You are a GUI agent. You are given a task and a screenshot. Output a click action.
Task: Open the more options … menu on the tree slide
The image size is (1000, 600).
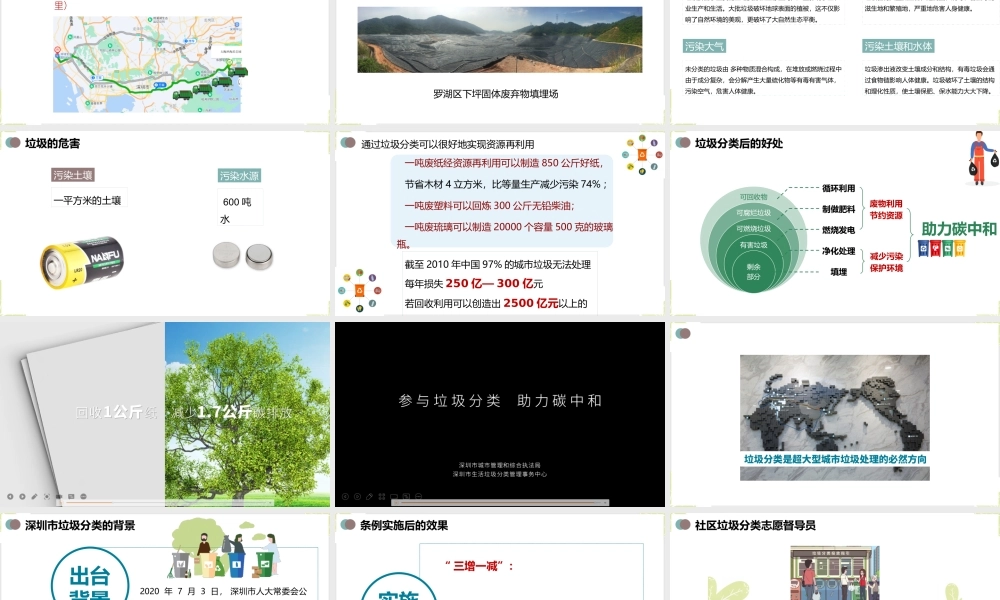coord(83,496)
